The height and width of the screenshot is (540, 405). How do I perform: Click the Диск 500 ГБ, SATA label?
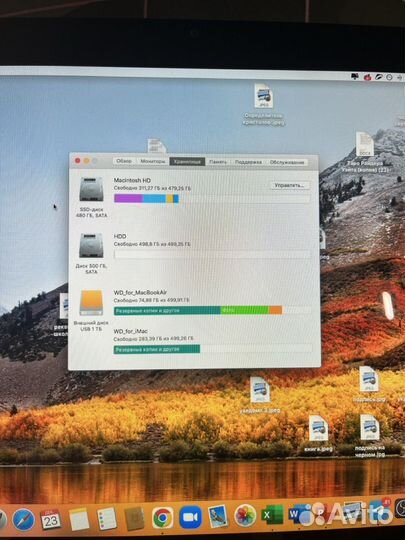92,269
